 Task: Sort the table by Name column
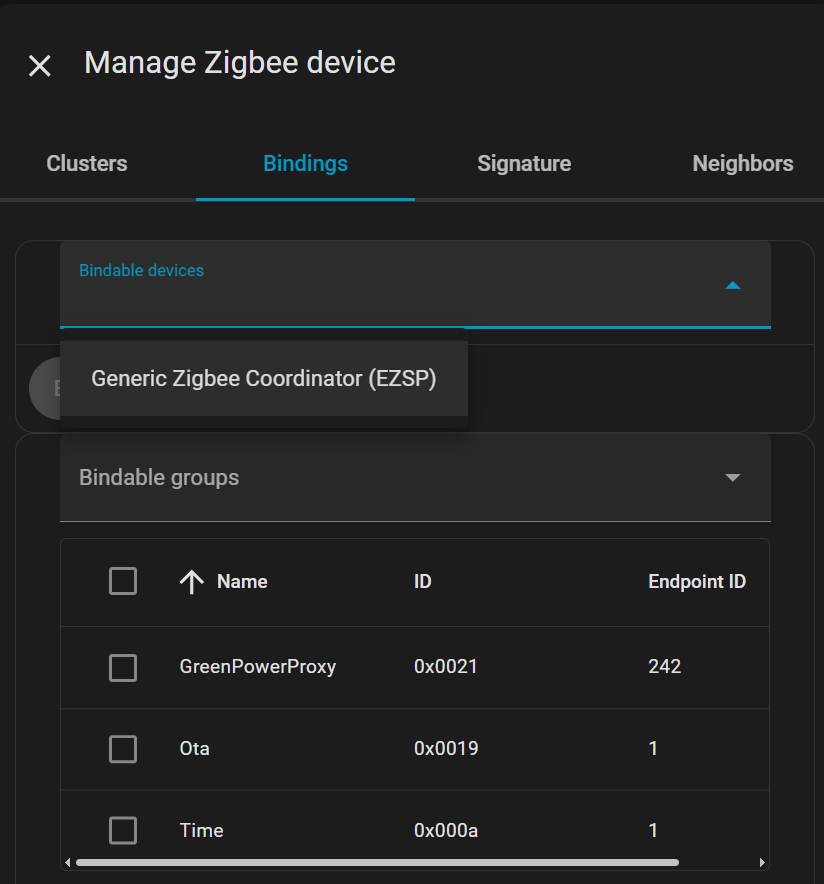(x=242, y=582)
